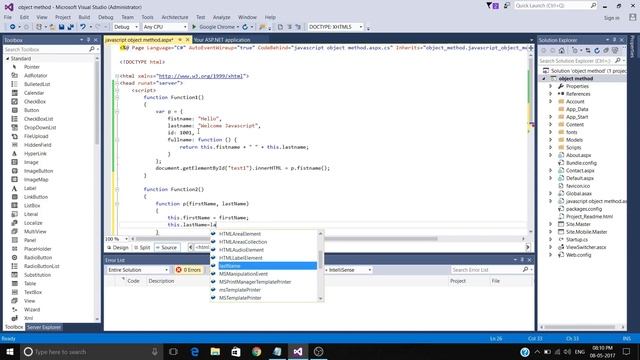Click the Search Toolbox input field
The image size is (640, 360).
point(50,49)
